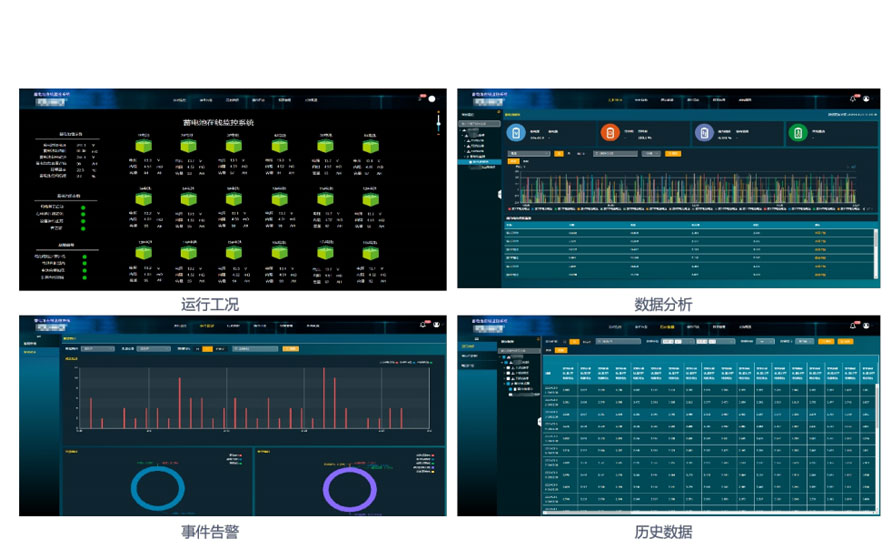This screenshot has width=890, height=550.
Task: Click the white round user avatar in the running status screen
Action: [x=432, y=99]
